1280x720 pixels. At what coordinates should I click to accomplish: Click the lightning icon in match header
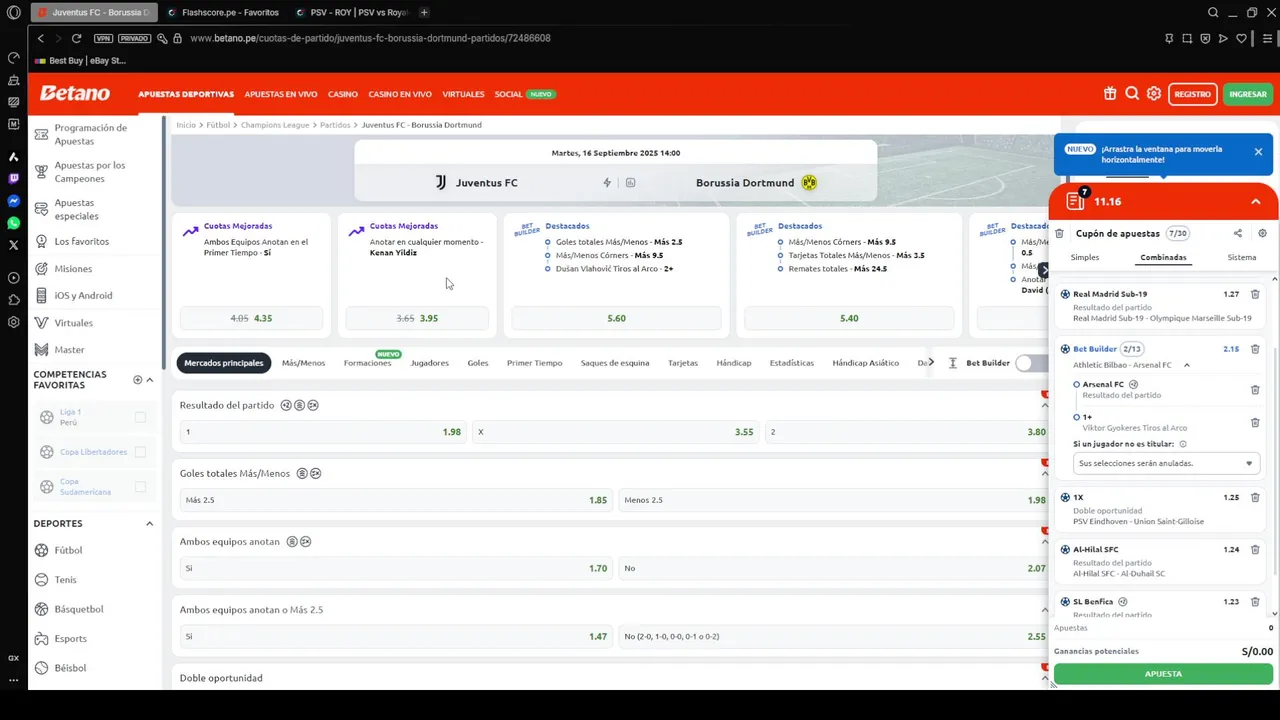click(607, 183)
